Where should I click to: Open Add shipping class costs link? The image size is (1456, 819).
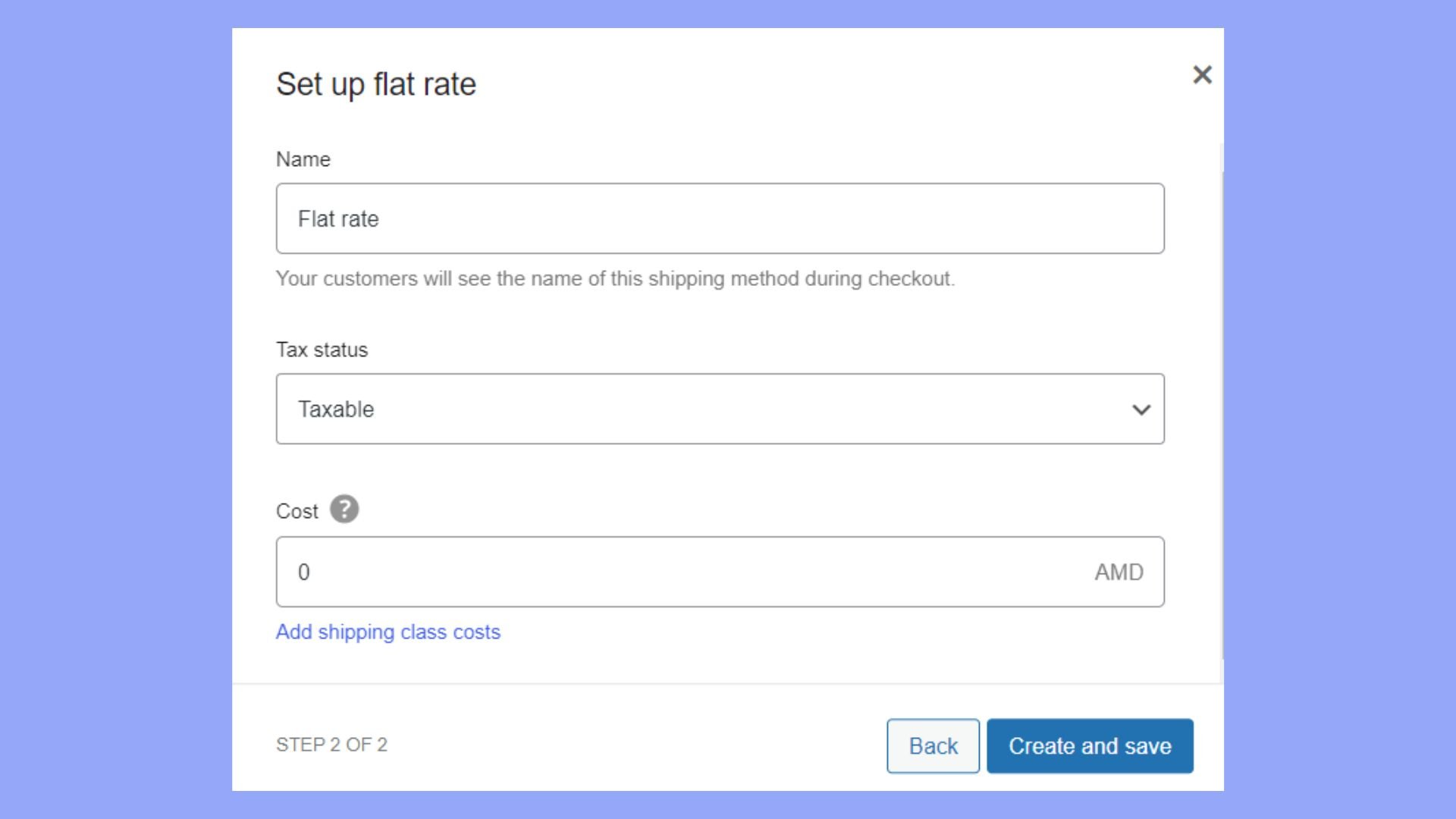coord(388,632)
